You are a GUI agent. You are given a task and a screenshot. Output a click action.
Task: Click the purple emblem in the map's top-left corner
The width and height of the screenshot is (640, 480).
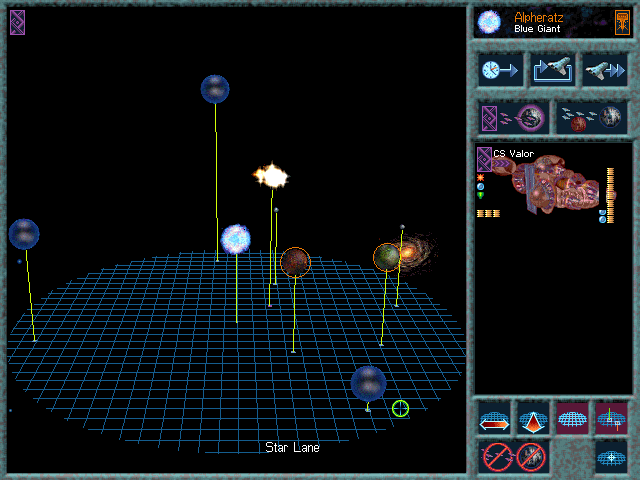coord(18,22)
